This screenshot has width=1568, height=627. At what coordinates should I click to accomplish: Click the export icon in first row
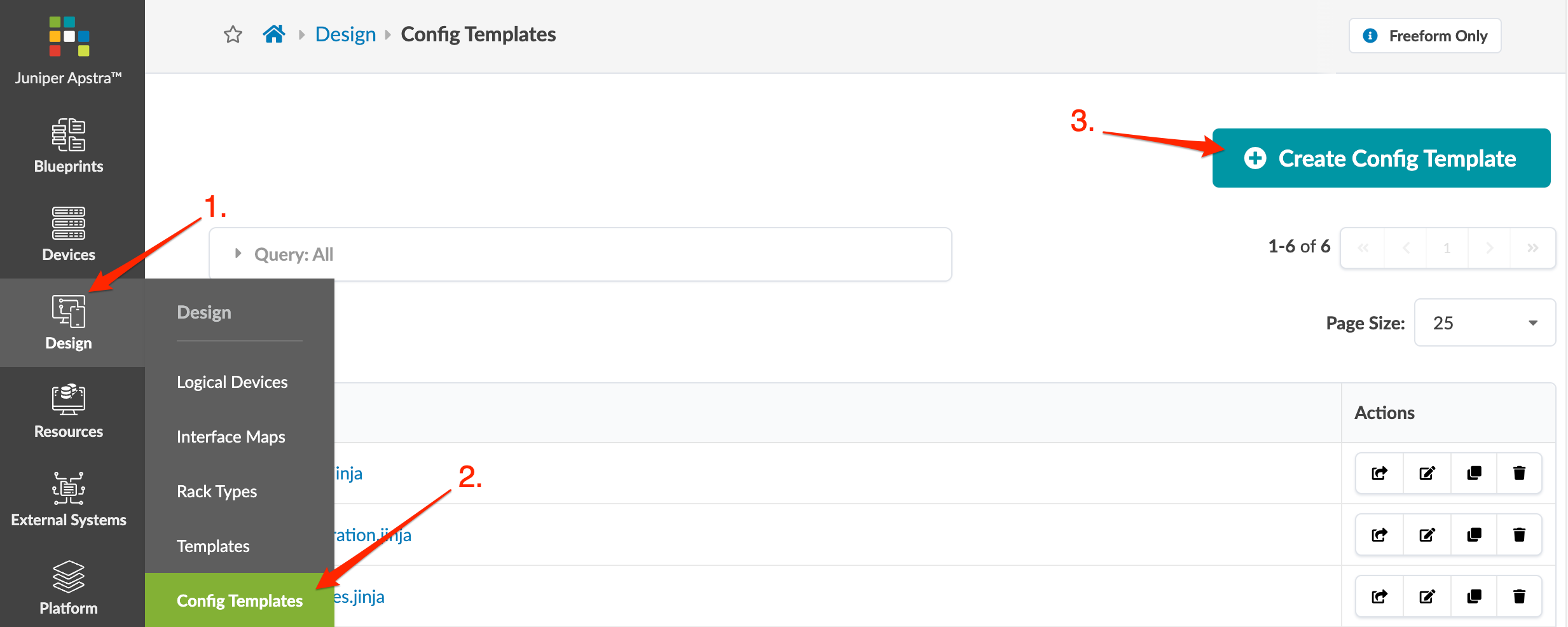click(x=1379, y=473)
